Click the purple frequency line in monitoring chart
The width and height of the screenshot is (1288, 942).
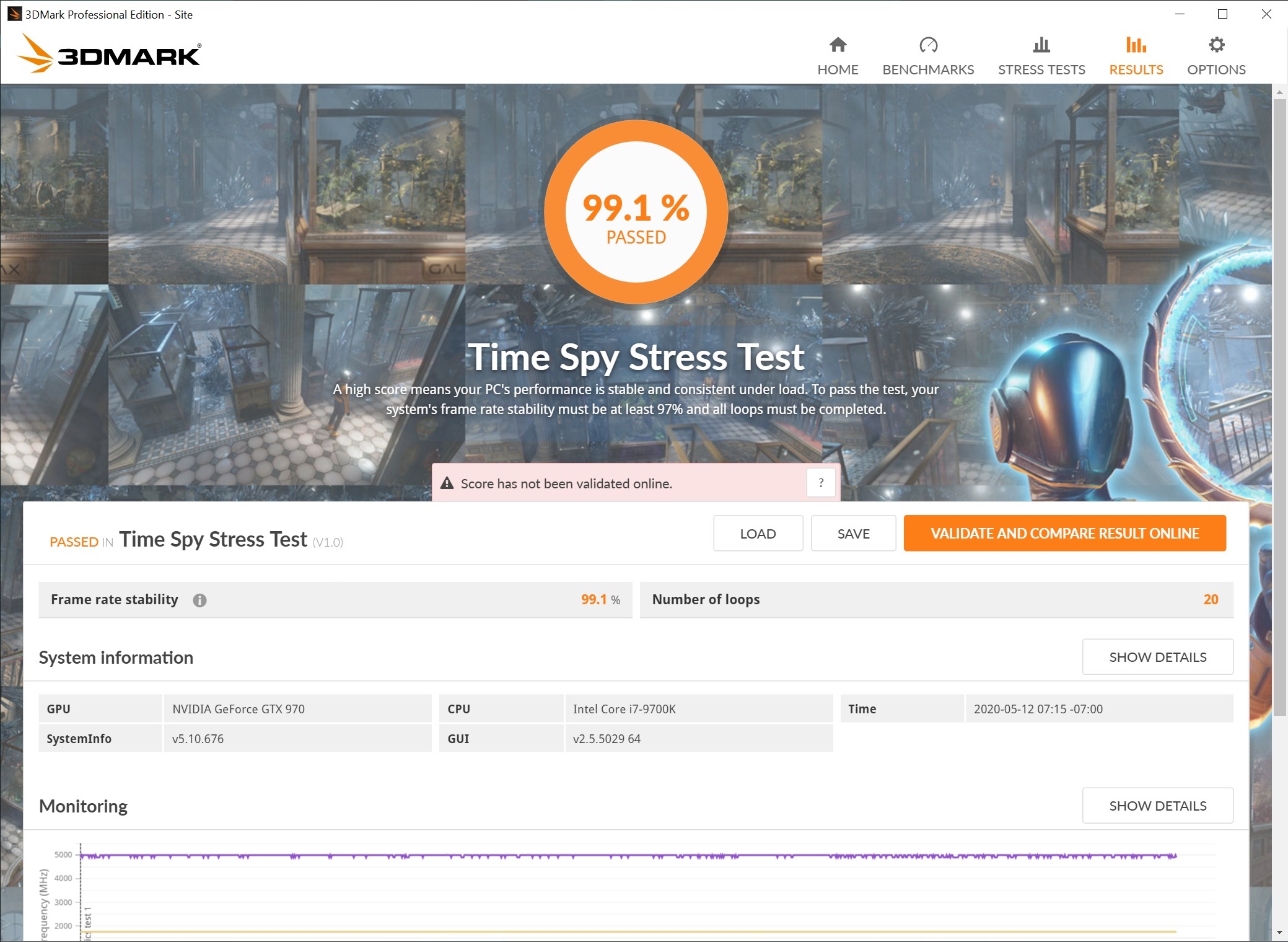628,856
